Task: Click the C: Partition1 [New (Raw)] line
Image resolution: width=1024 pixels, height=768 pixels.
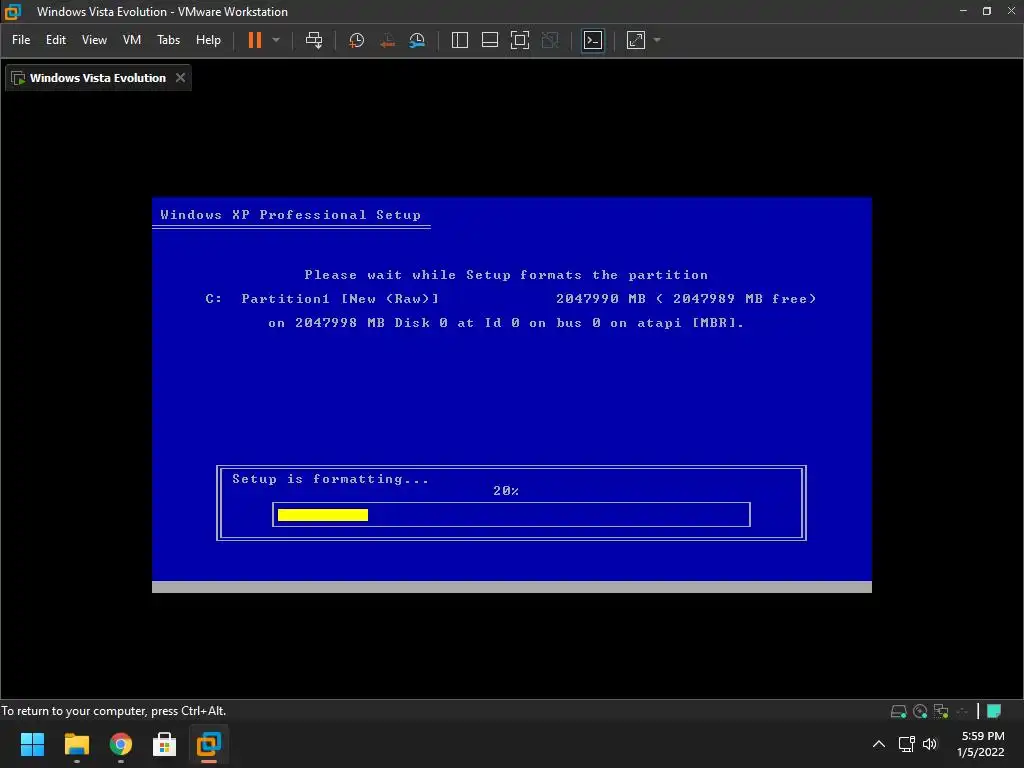Action: pos(511,298)
